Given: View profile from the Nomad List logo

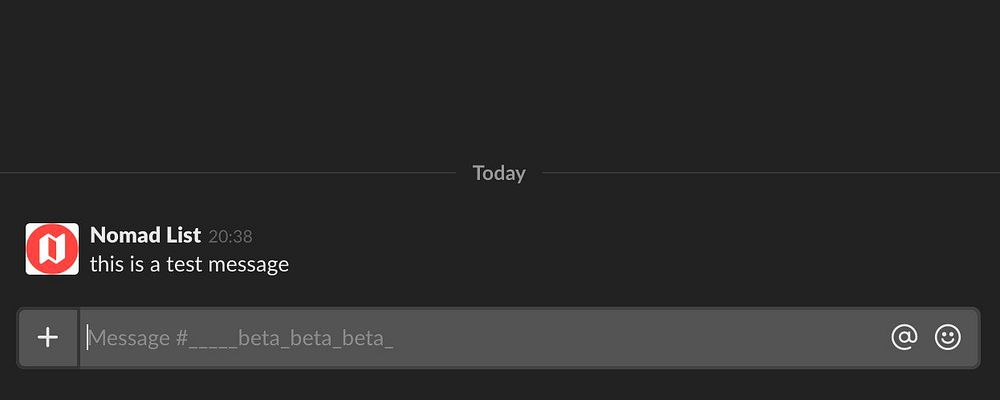Looking at the screenshot, I should [x=52, y=249].
